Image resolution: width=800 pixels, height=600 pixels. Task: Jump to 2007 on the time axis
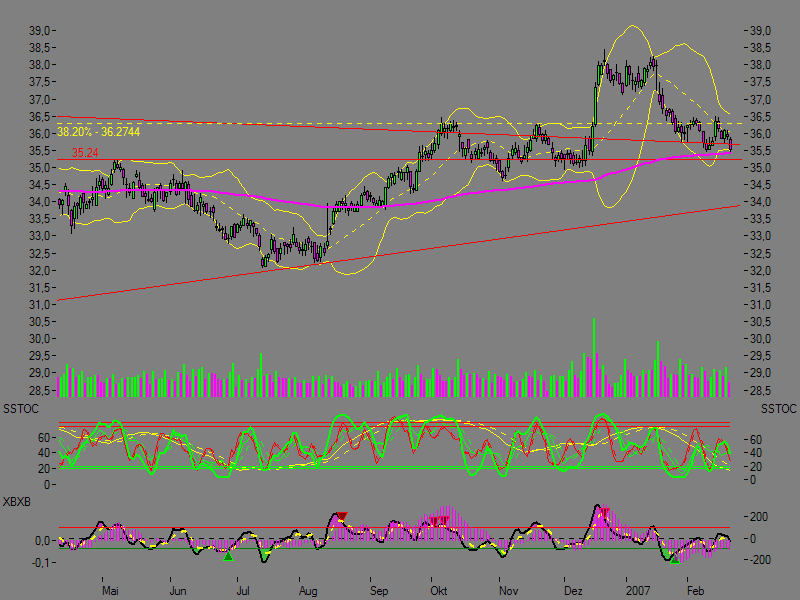[x=638, y=591]
